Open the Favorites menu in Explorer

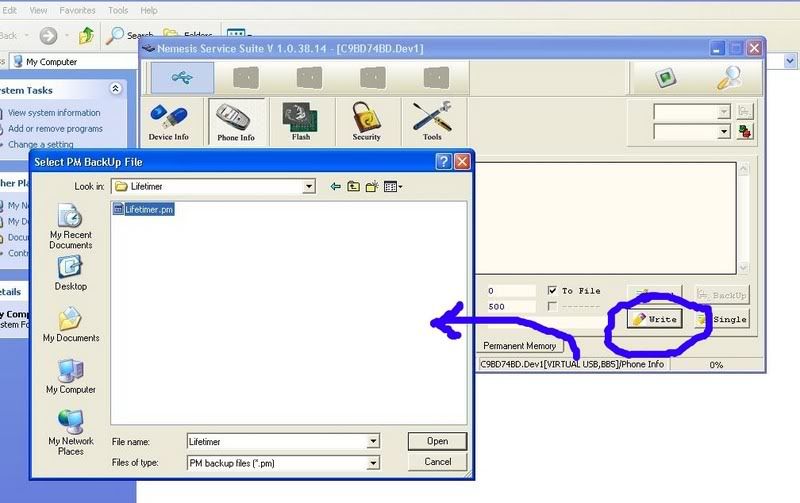77,10
